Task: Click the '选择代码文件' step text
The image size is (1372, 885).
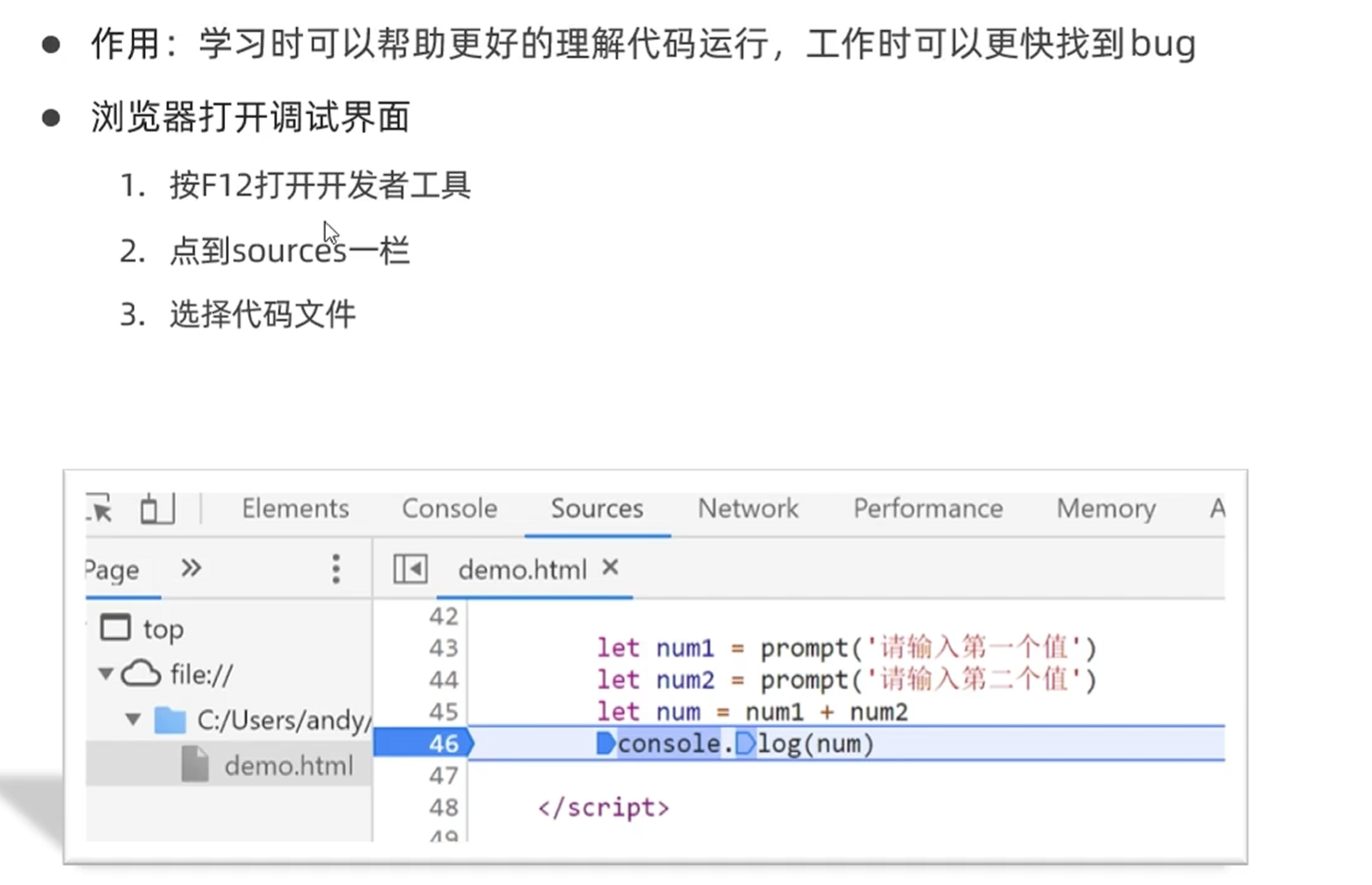Action: (262, 314)
